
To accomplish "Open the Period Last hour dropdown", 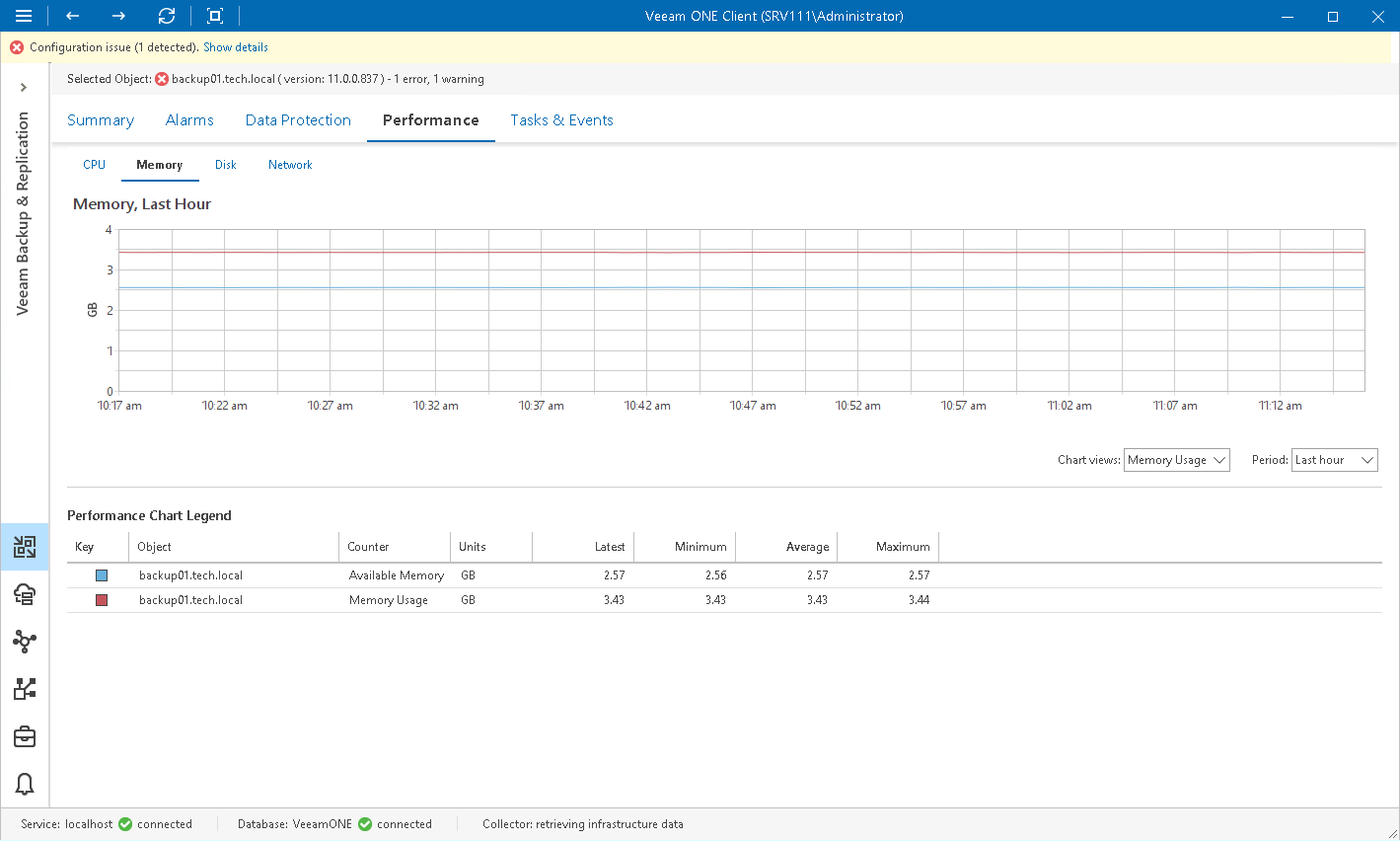I will coord(1335,460).
